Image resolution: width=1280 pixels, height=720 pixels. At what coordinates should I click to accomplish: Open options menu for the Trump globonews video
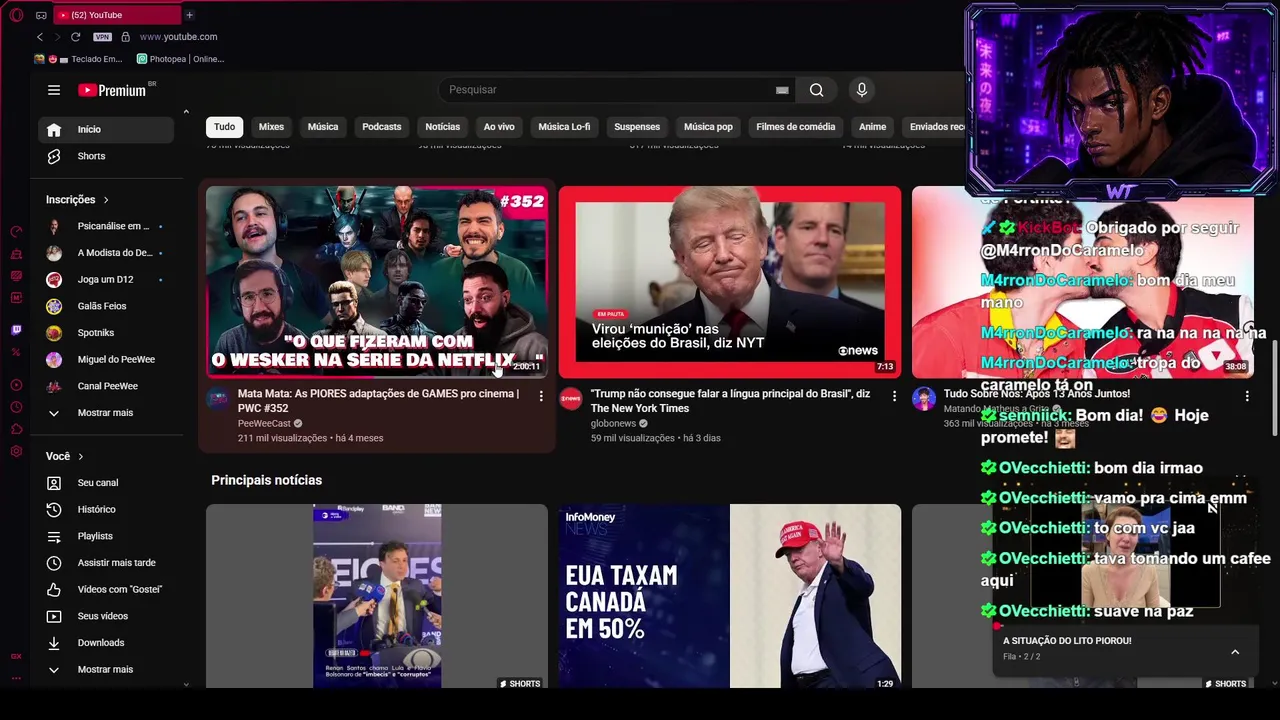pyautogui.click(x=894, y=397)
